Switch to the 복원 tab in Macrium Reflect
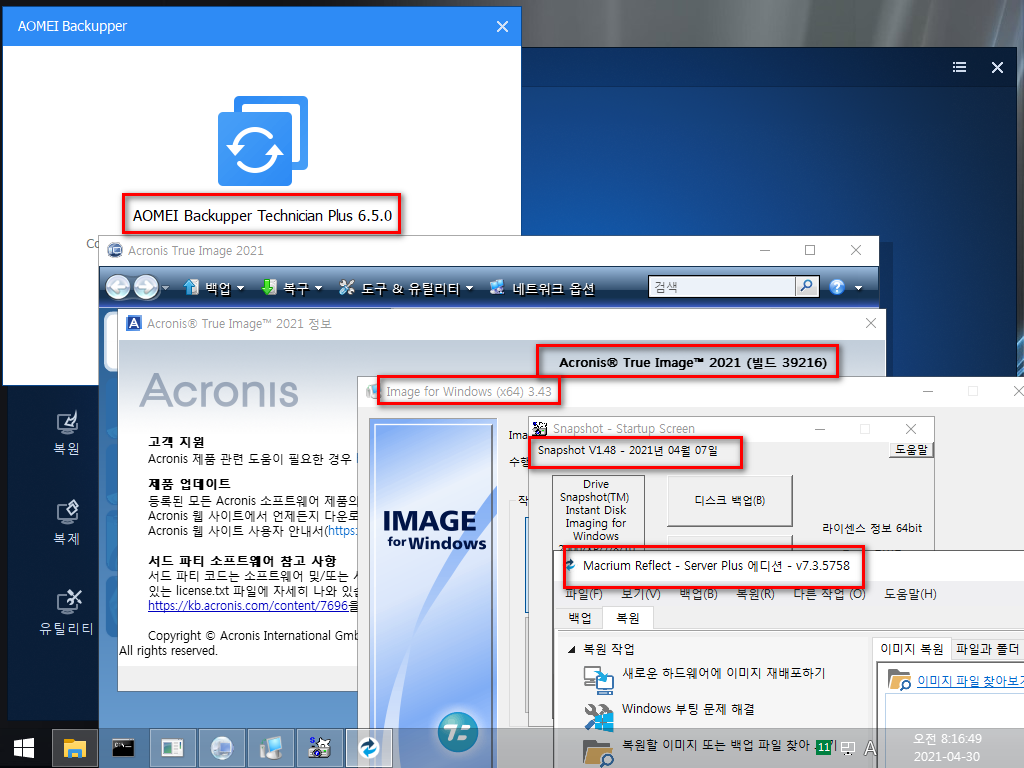This screenshot has width=1024, height=768. coord(628,618)
